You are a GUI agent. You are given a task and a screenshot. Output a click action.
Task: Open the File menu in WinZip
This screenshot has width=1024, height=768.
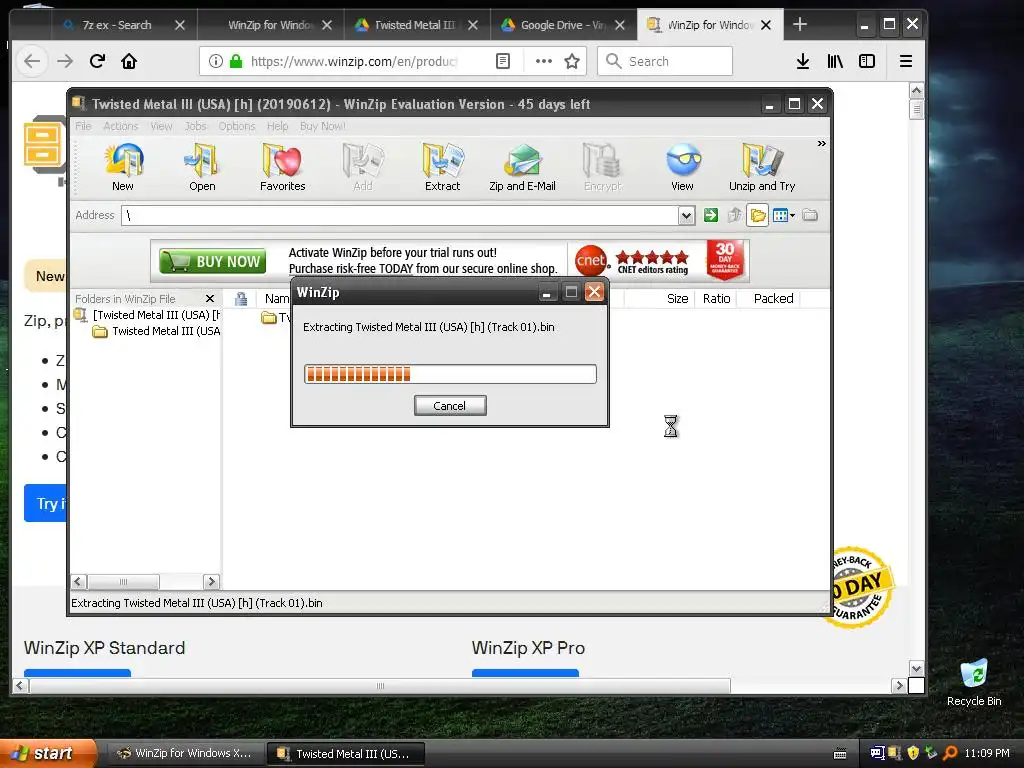pyautogui.click(x=83, y=126)
